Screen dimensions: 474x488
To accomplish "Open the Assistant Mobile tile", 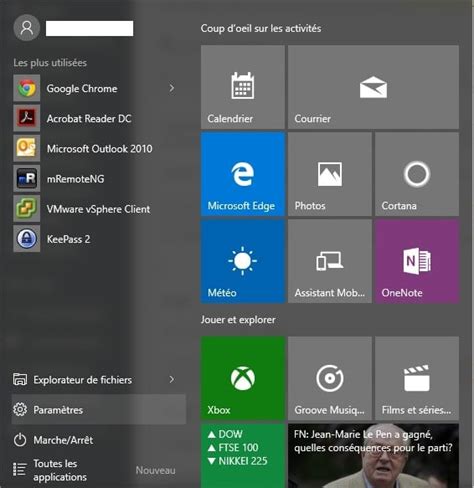I will click(x=330, y=261).
